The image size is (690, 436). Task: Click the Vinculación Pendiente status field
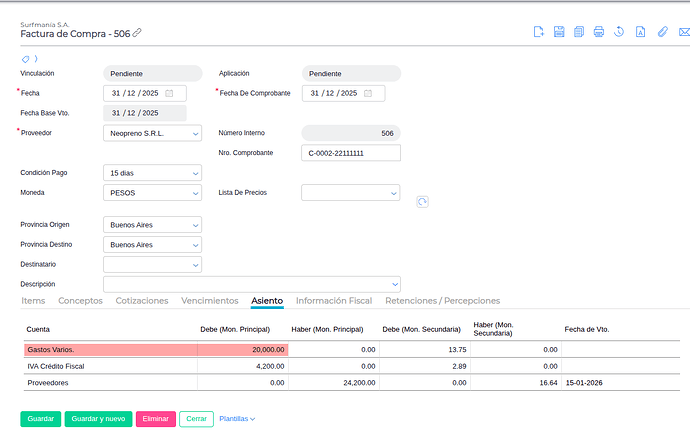(152, 73)
